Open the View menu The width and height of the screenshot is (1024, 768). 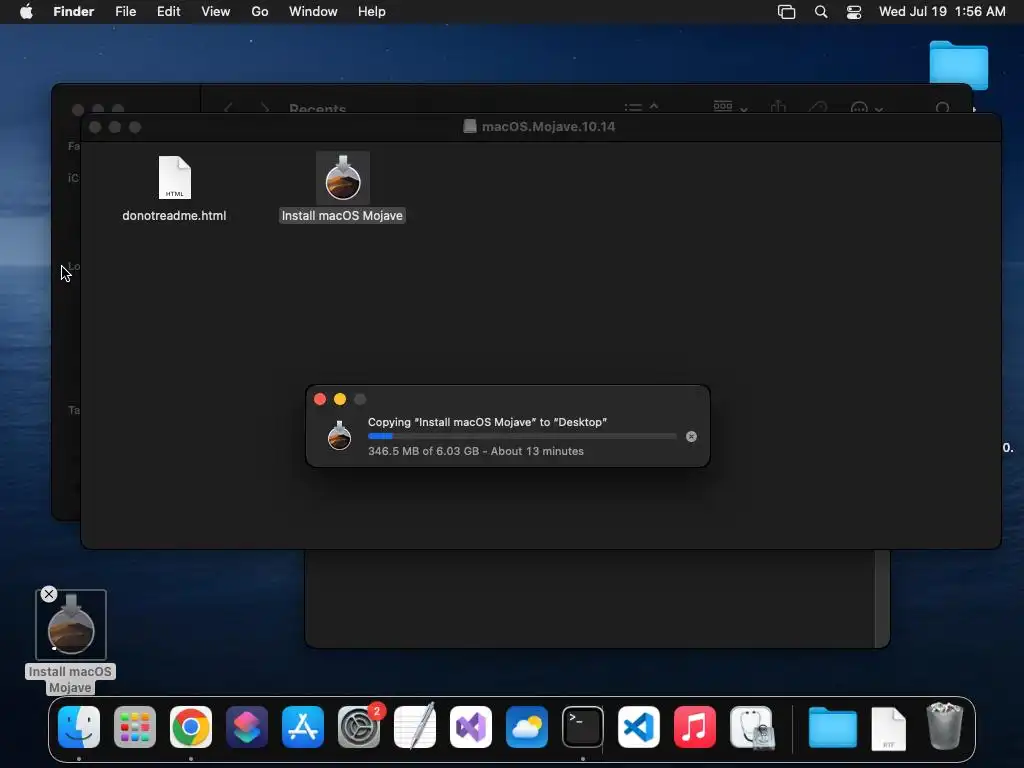pos(216,12)
